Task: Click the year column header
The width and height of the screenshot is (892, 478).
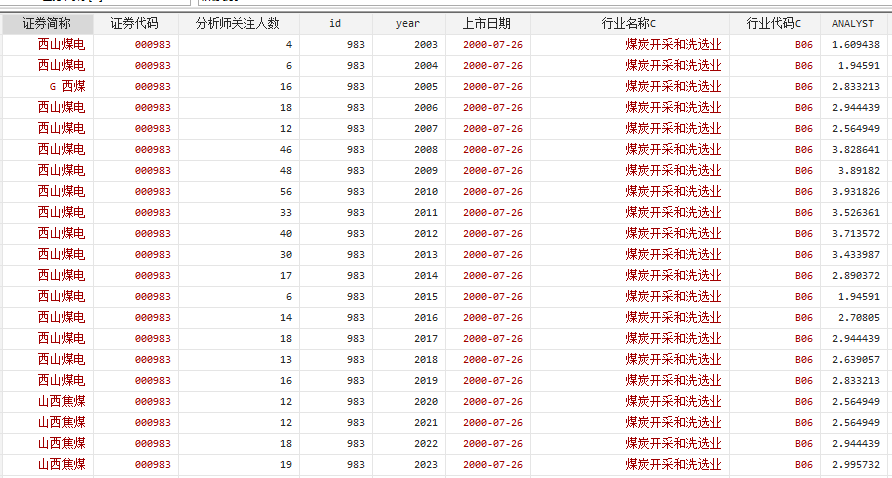Action: (x=408, y=23)
